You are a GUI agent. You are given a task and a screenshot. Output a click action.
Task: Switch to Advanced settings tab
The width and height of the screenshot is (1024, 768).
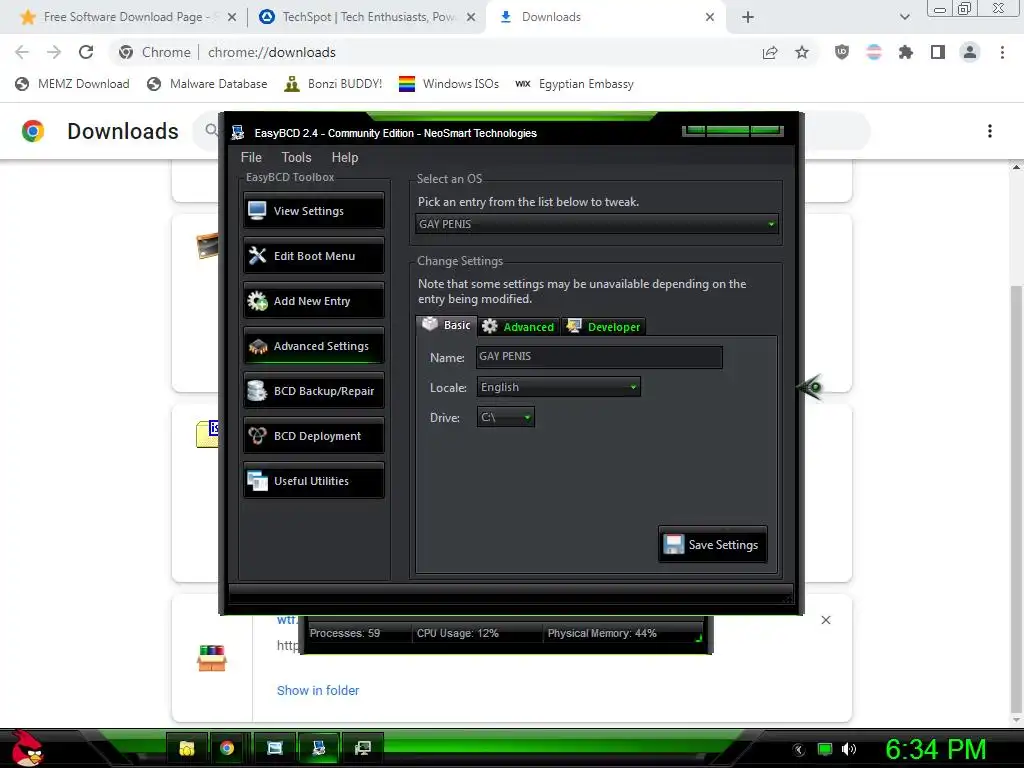(519, 327)
